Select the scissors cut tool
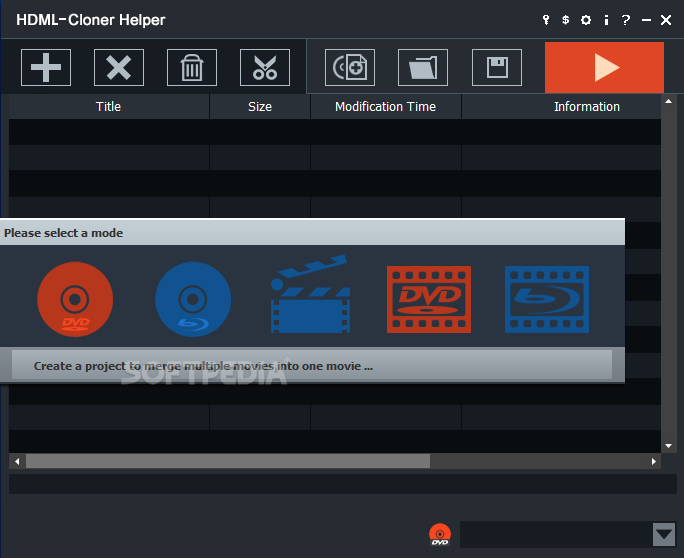 [x=265, y=68]
